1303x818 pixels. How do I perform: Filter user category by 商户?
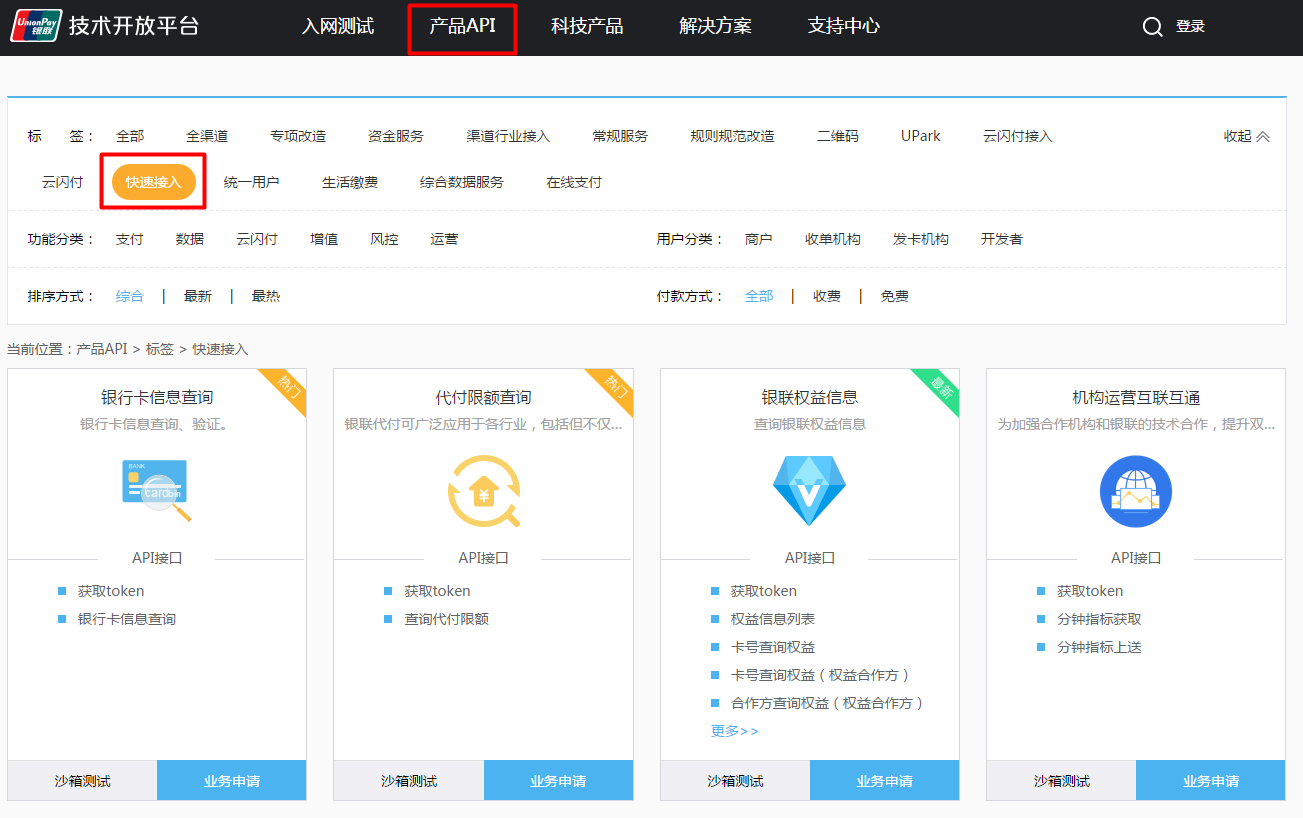click(758, 239)
